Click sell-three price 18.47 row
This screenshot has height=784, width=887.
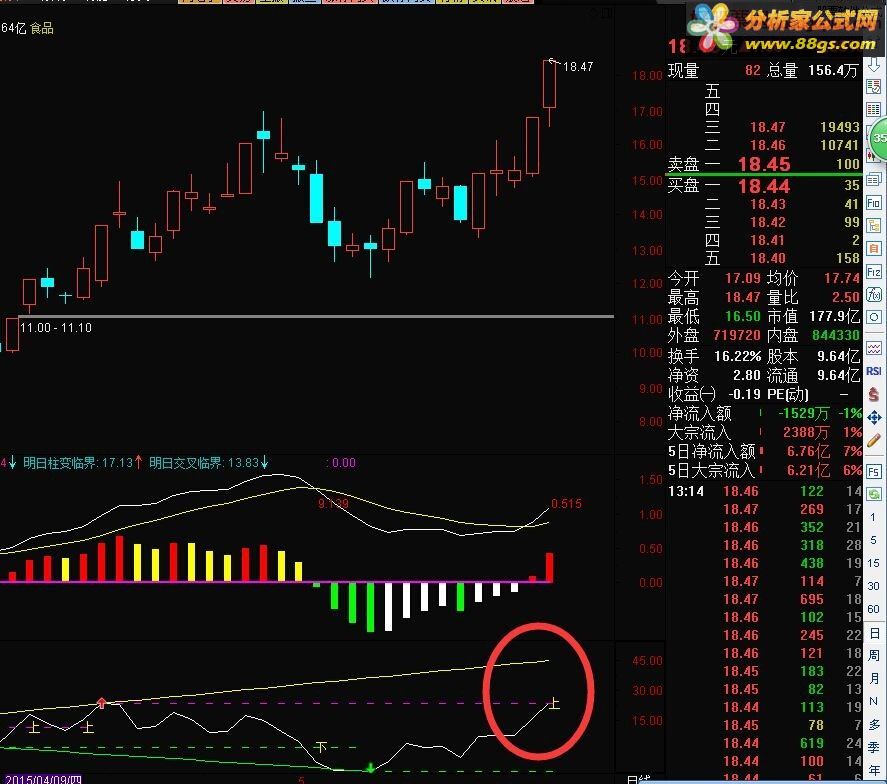pos(765,127)
